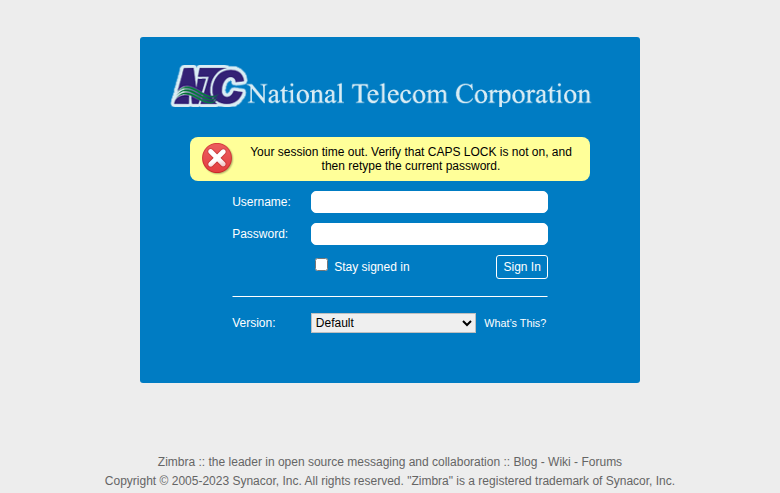Focus the Username input field
Image resolution: width=780 pixels, height=493 pixels.
click(x=429, y=202)
